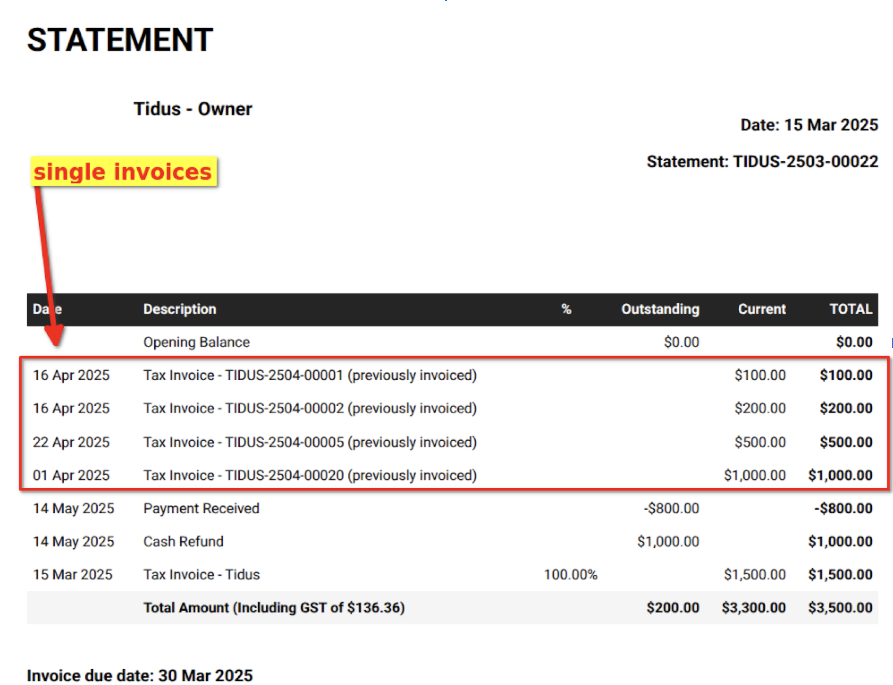The image size is (893, 685).
Task: Open Tax Invoice TIDUS-2504-00005 entry
Action: click(x=310, y=442)
